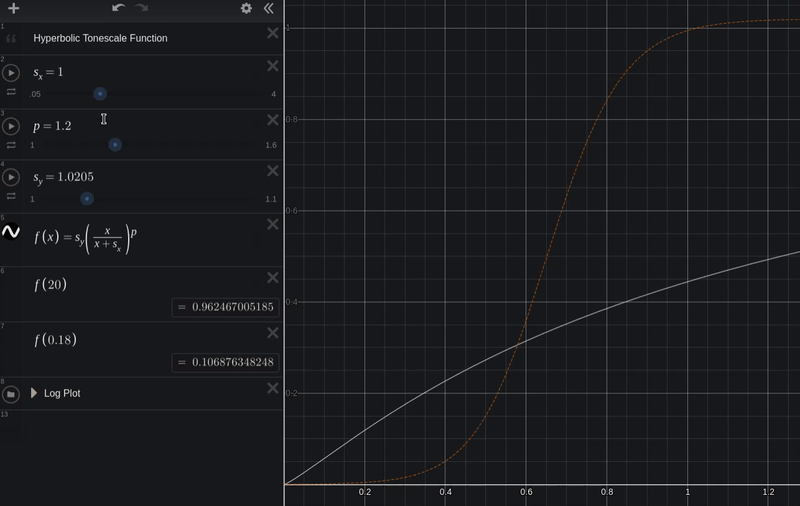The width and height of the screenshot is (800, 506).
Task: Edit the p slider upper limit 1.6
Action: tap(270, 146)
